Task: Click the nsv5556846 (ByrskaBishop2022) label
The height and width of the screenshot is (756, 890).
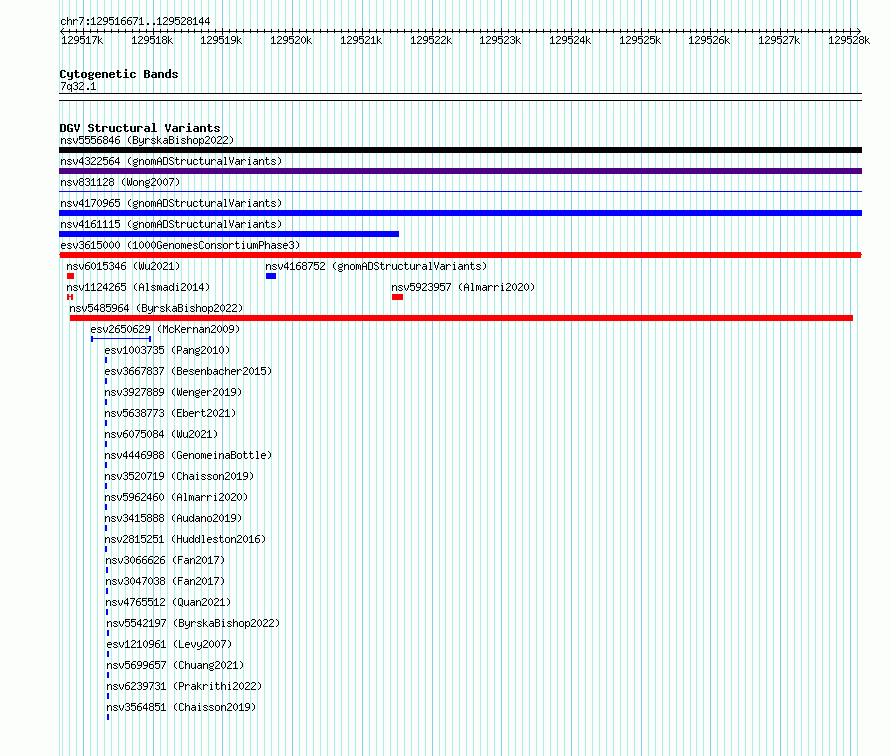Action: pos(147,140)
